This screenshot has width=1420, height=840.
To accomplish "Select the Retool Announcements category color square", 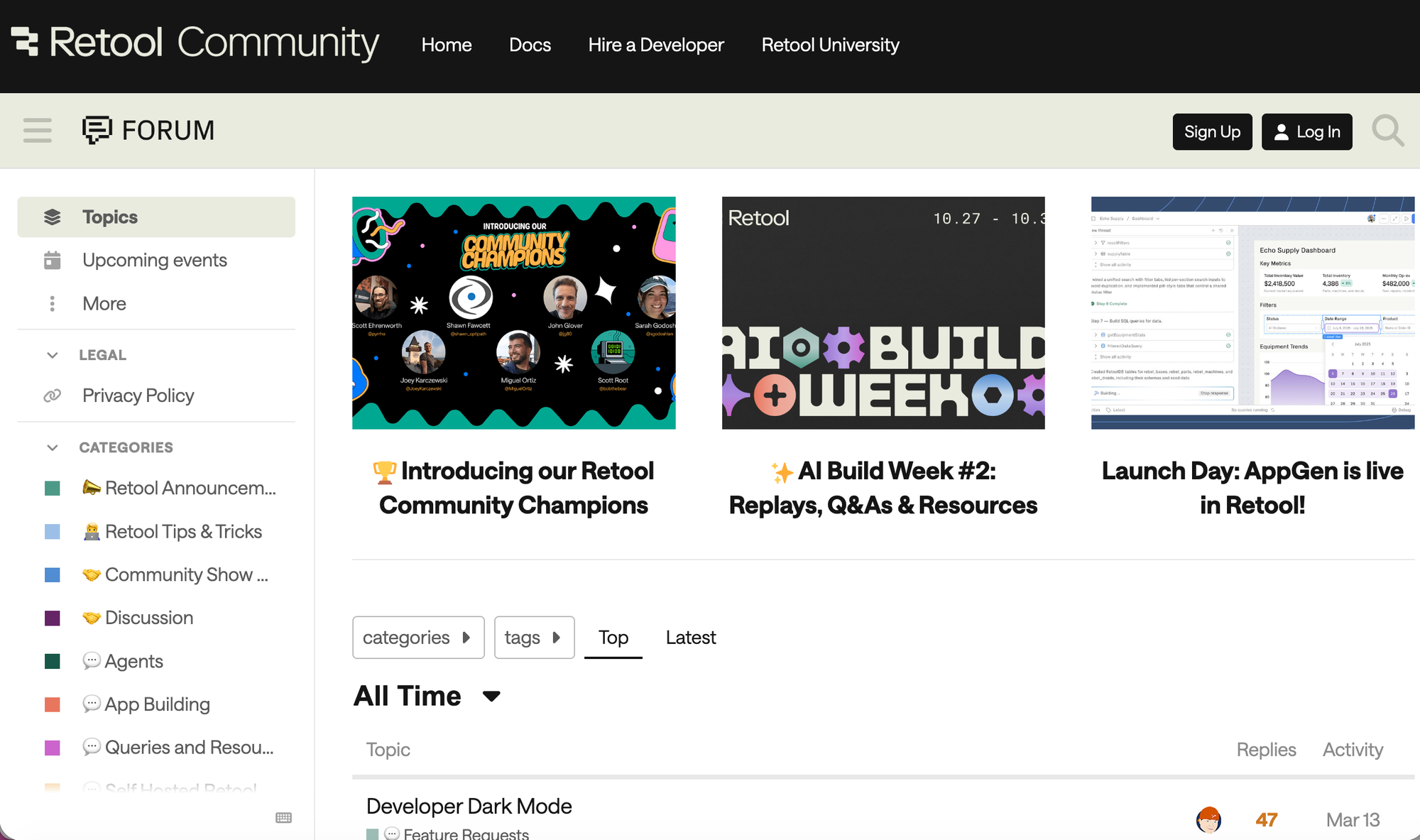I will pos(53,488).
